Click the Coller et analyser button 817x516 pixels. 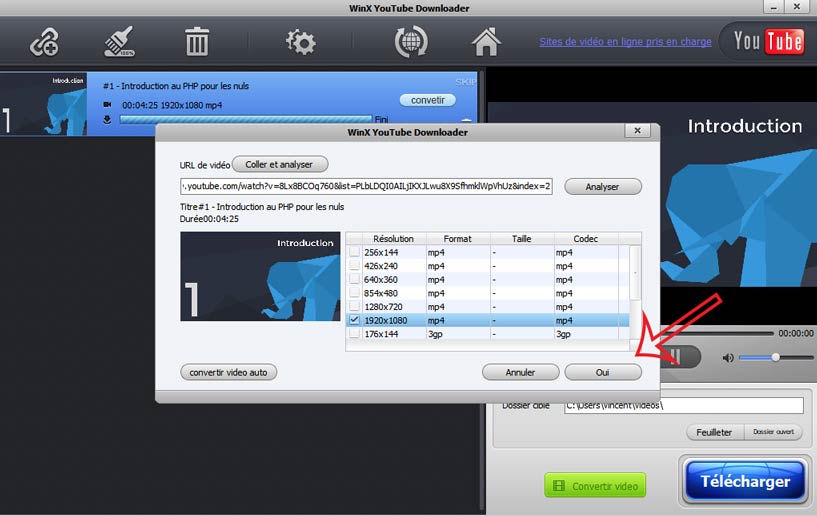pyautogui.click(x=280, y=164)
